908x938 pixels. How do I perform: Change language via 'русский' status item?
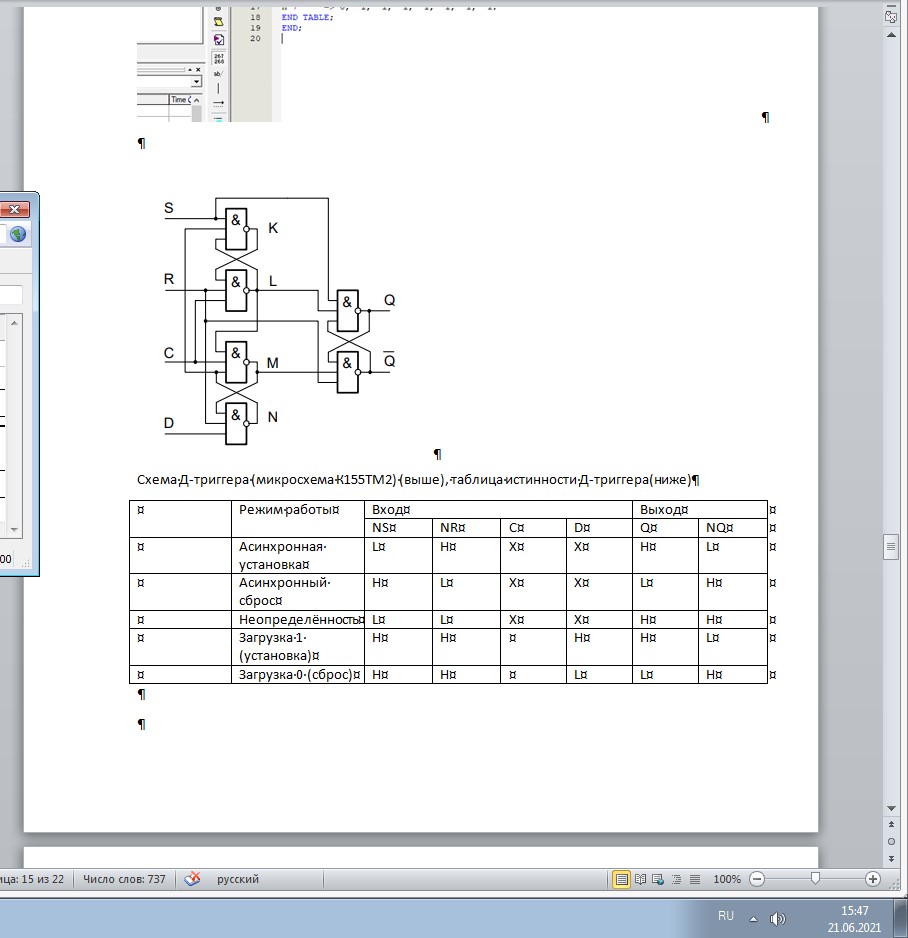pos(237,879)
